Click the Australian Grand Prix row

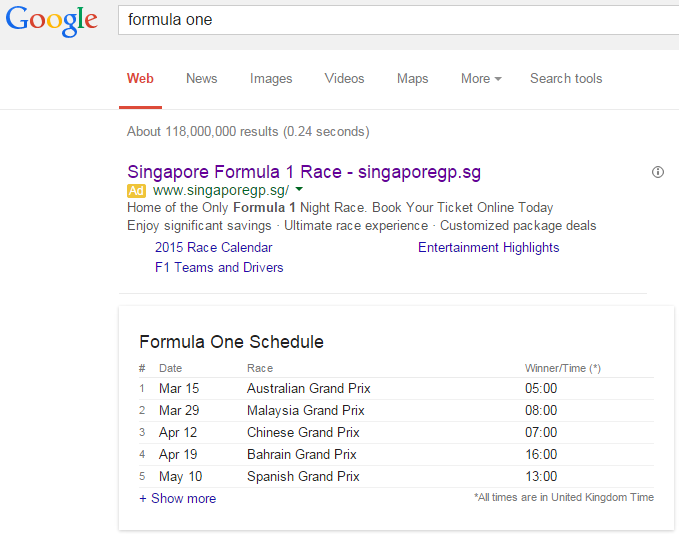point(396,388)
